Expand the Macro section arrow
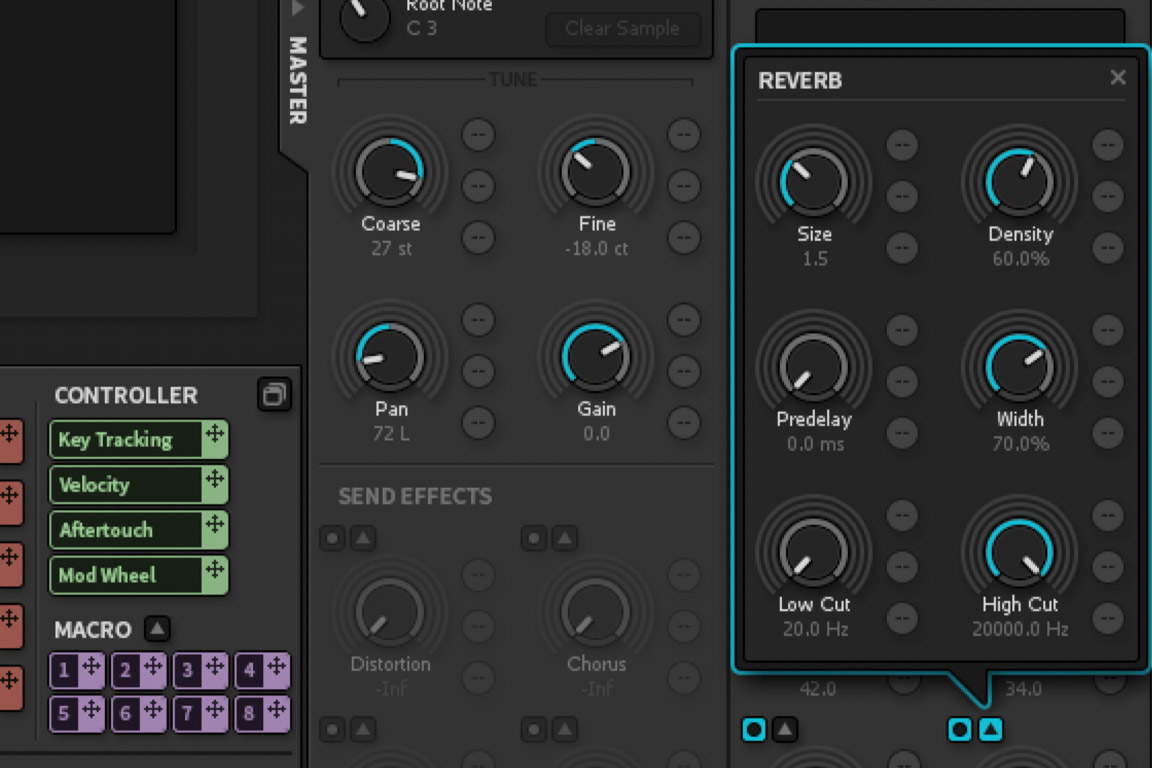The height and width of the screenshot is (768, 1152). (x=157, y=629)
